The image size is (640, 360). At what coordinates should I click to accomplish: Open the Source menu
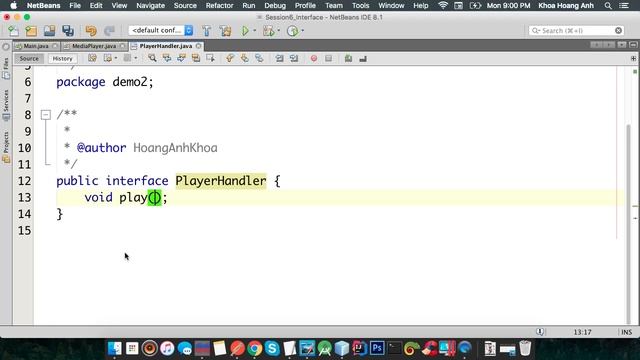coord(185,6)
